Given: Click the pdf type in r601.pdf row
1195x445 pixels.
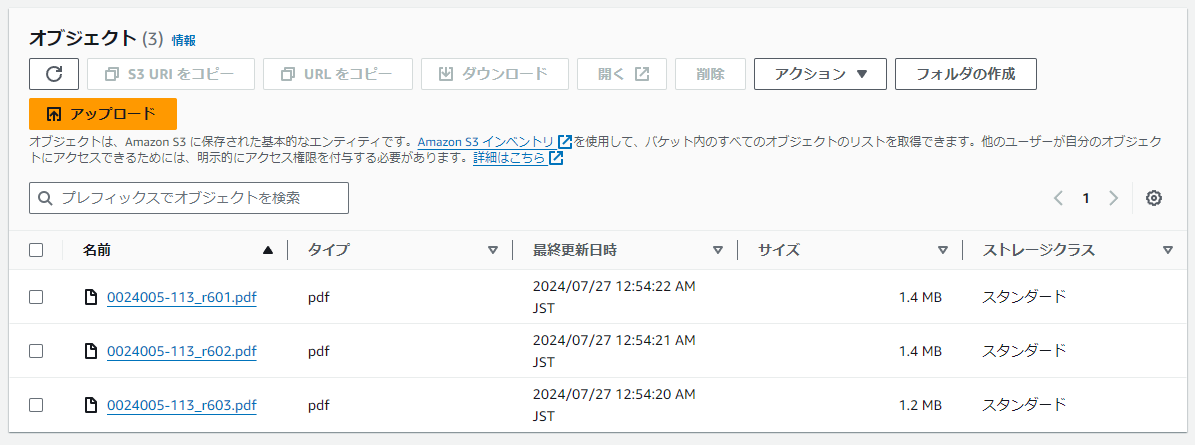Looking at the screenshot, I should [x=319, y=298].
